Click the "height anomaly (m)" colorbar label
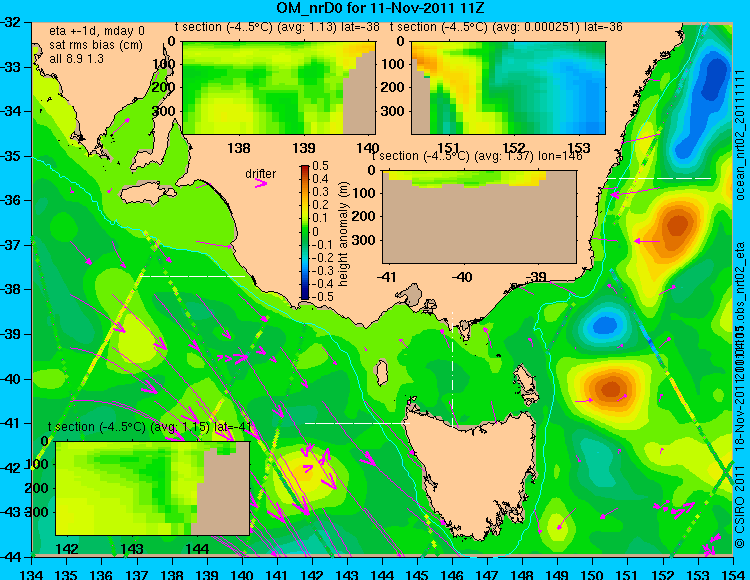The height and width of the screenshot is (580, 750). click(x=342, y=234)
